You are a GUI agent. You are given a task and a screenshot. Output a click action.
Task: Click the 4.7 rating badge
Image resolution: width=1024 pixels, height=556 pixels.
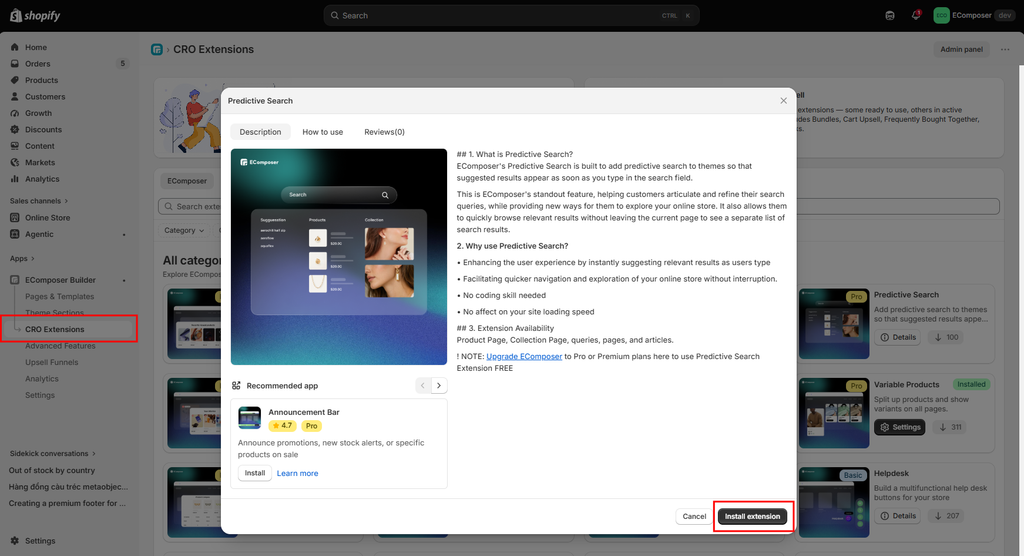coord(282,425)
